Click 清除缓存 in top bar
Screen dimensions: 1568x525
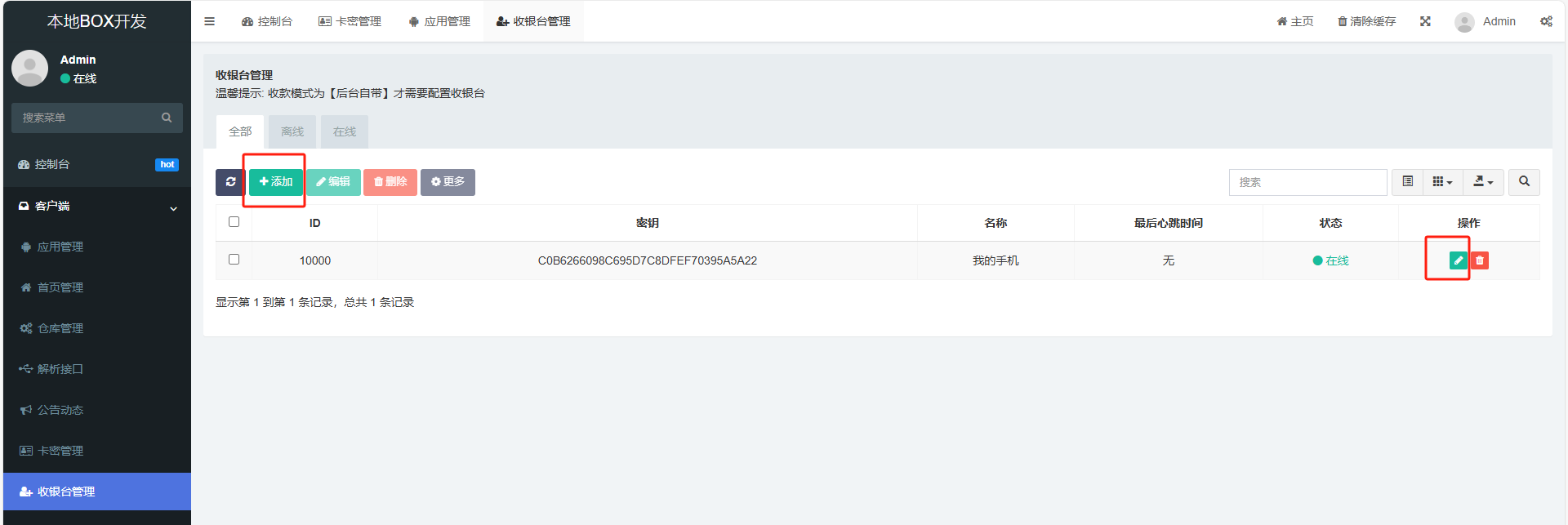tap(1366, 21)
